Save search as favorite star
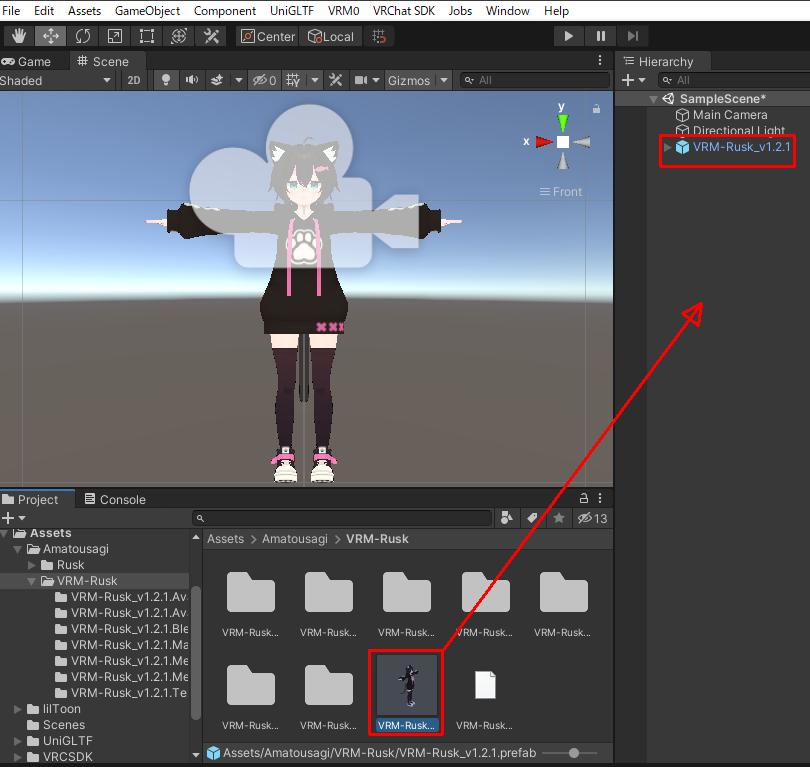This screenshot has height=767, width=810. tap(559, 518)
